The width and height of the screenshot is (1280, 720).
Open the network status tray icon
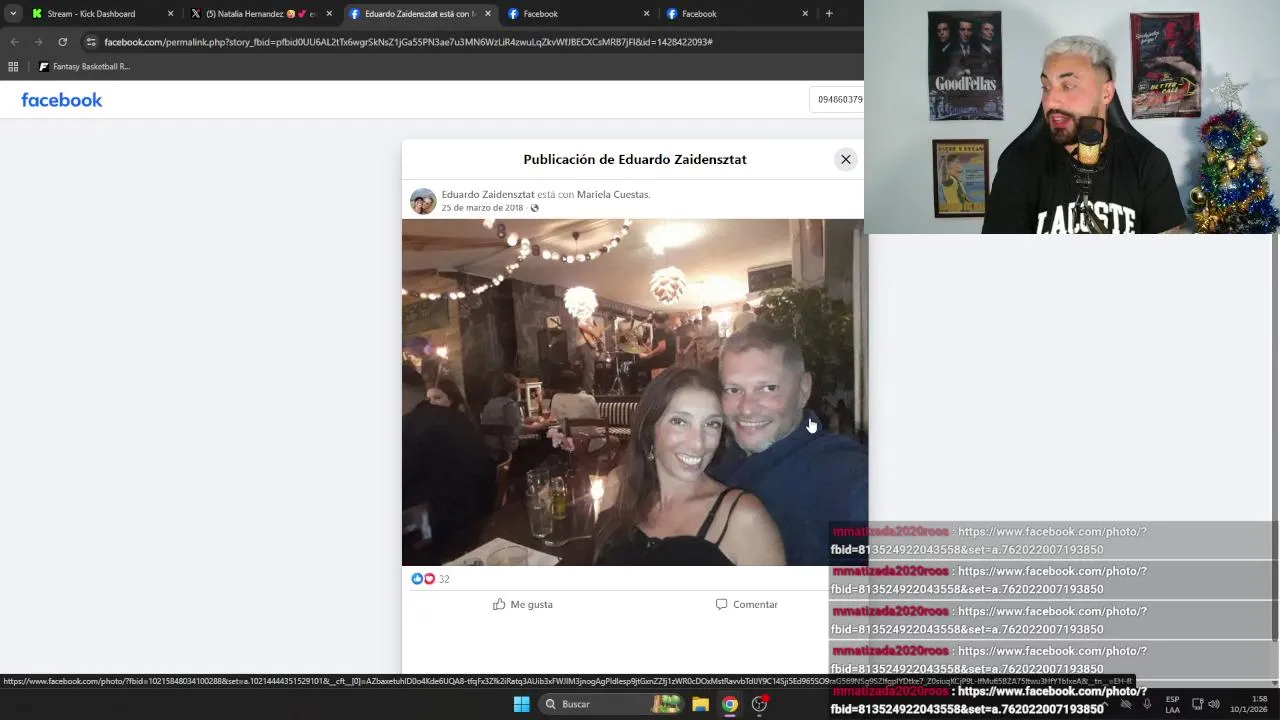pos(1197,704)
